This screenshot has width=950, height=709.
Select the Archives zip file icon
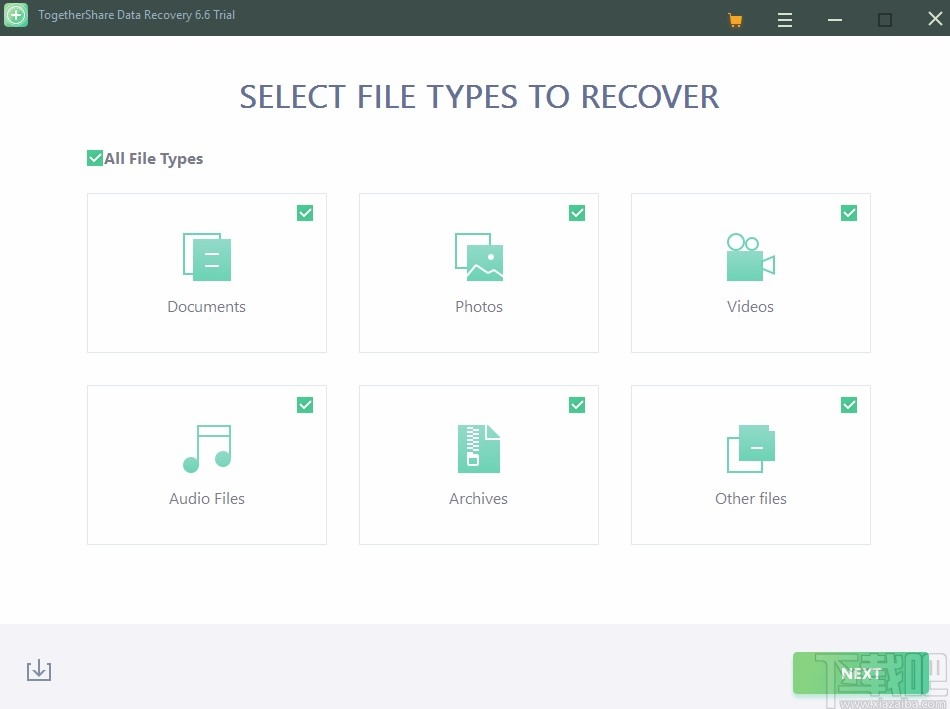(x=478, y=448)
